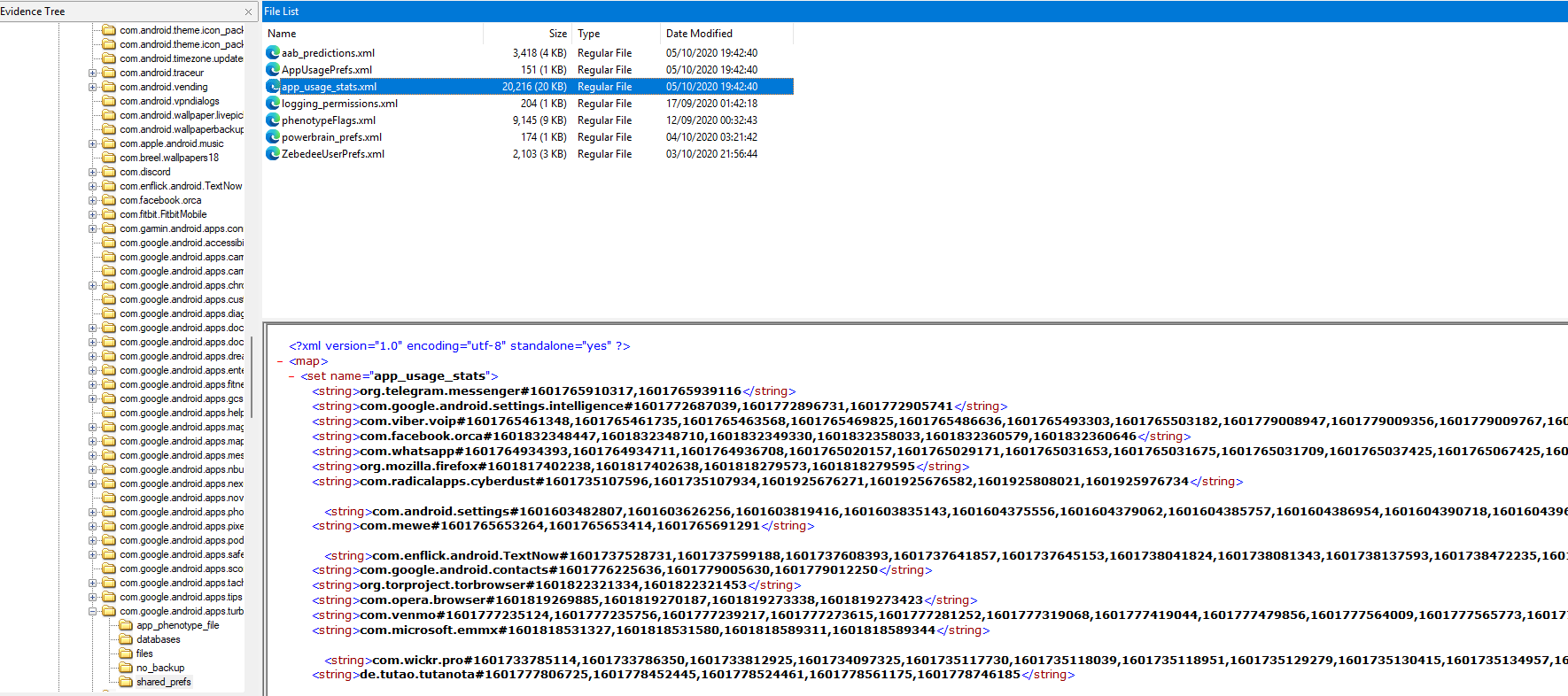
Task: Click the AppUsagePrefs.xml file icon
Action: [273, 70]
